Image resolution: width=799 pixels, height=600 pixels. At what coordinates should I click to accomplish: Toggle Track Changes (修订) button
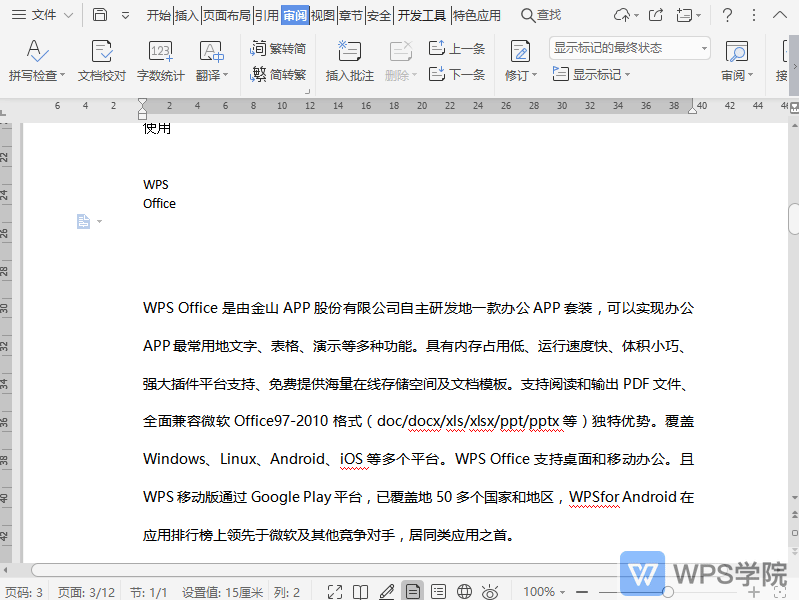coord(520,52)
